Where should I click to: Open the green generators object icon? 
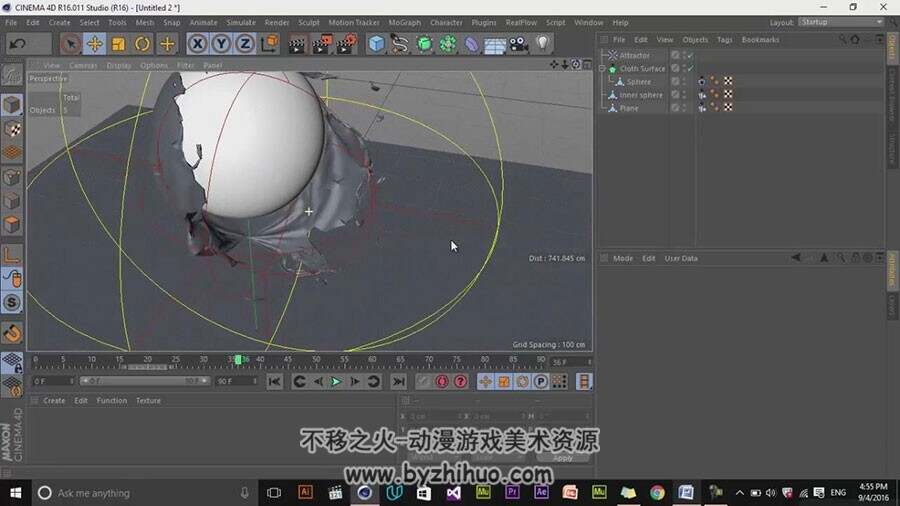(x=424, y=44)
